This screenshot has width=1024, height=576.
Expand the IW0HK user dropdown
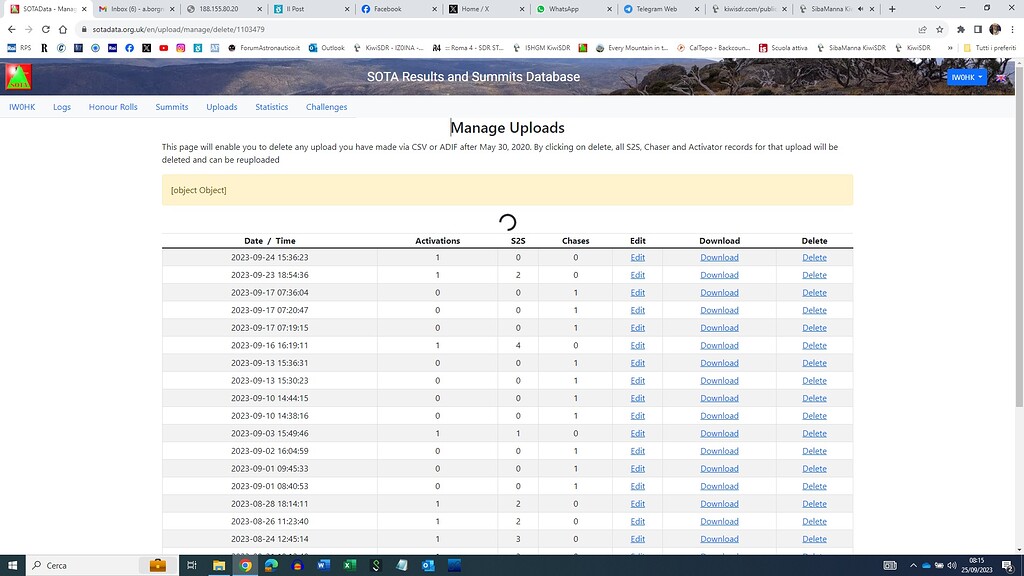pos(966,77)
